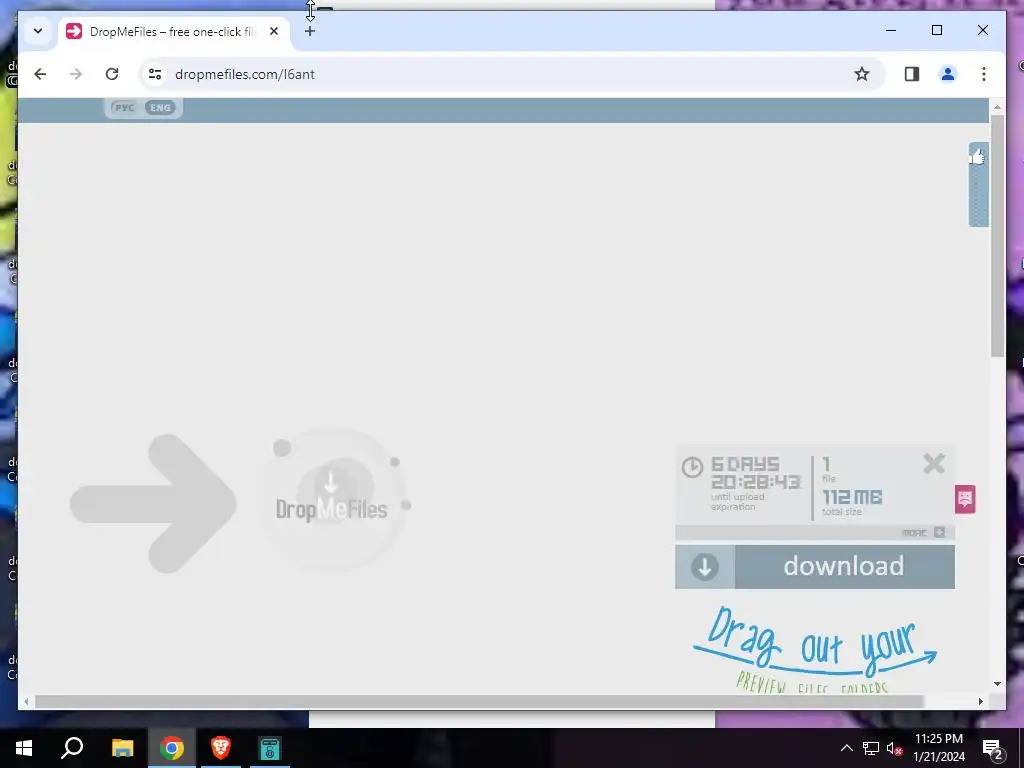
Task: Open a new browser tab
Action: [x=310, y=31]
